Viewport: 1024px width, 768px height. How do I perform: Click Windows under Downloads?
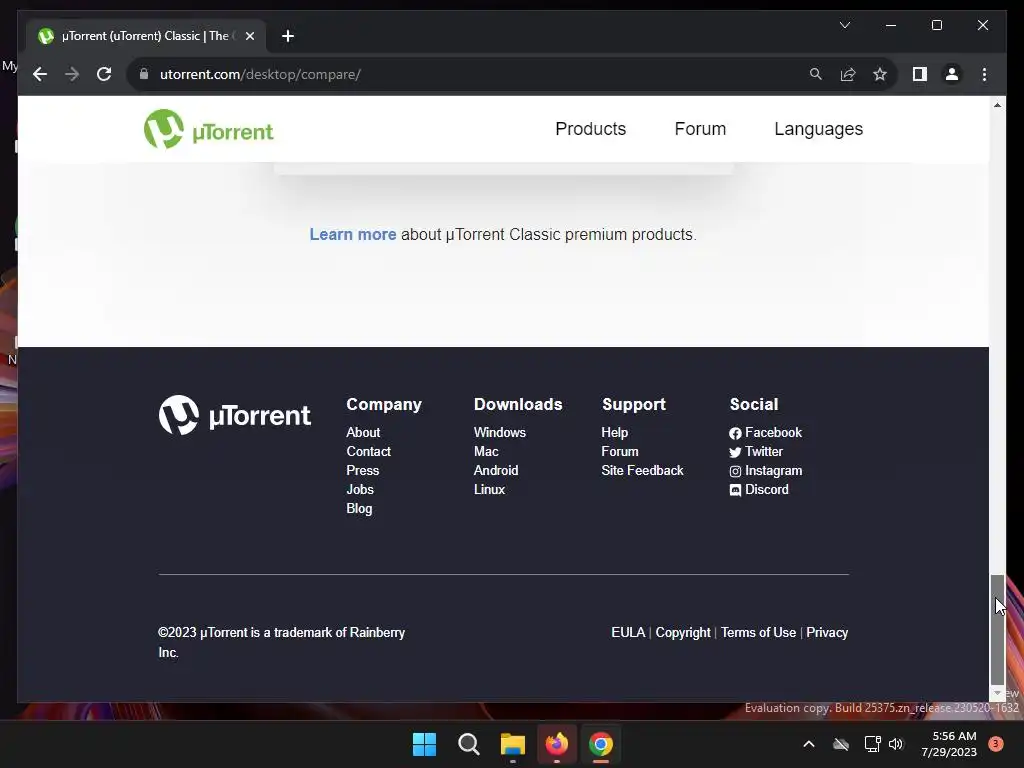point(500,432)
